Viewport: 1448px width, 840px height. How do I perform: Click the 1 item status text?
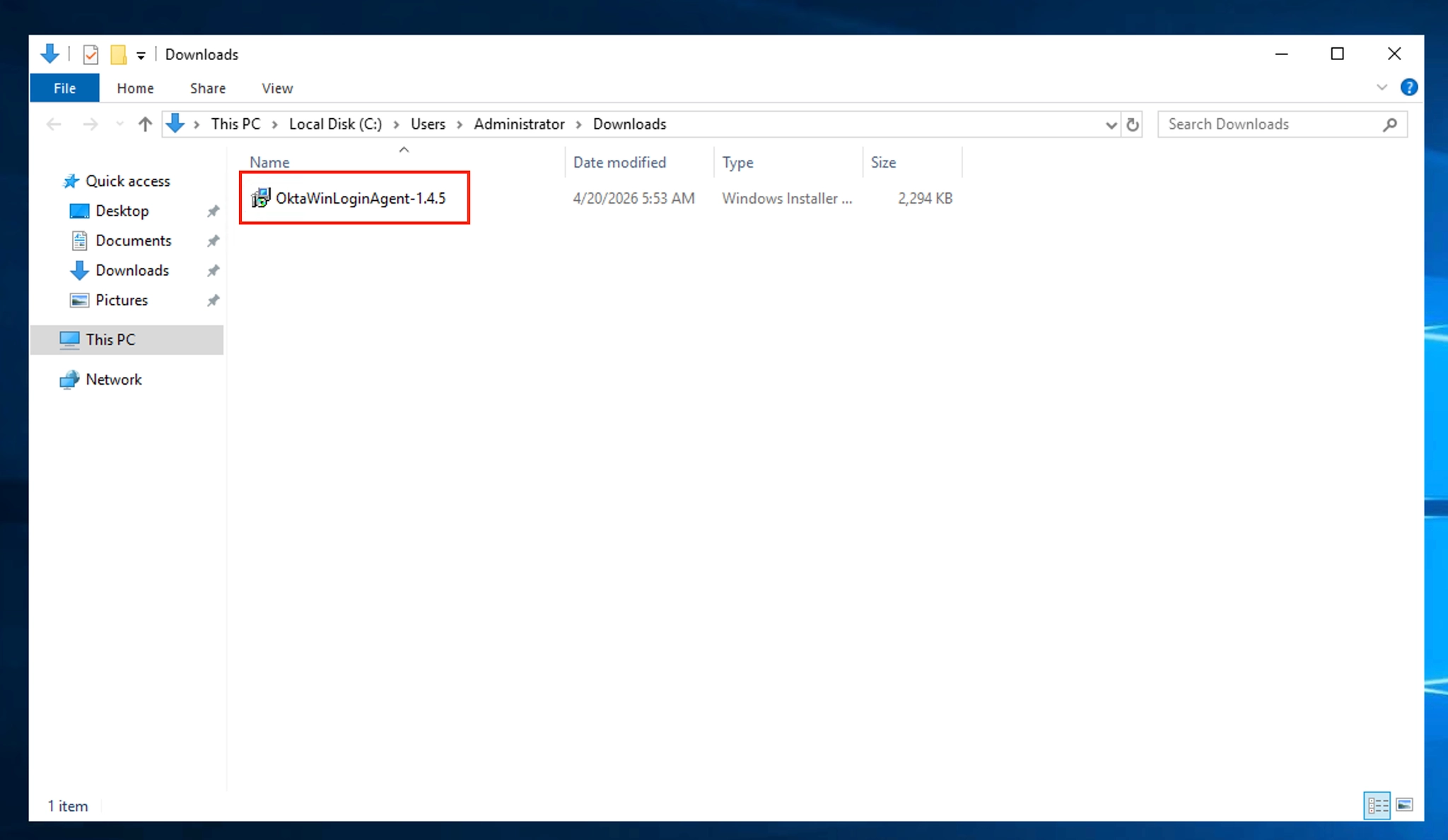68,806
